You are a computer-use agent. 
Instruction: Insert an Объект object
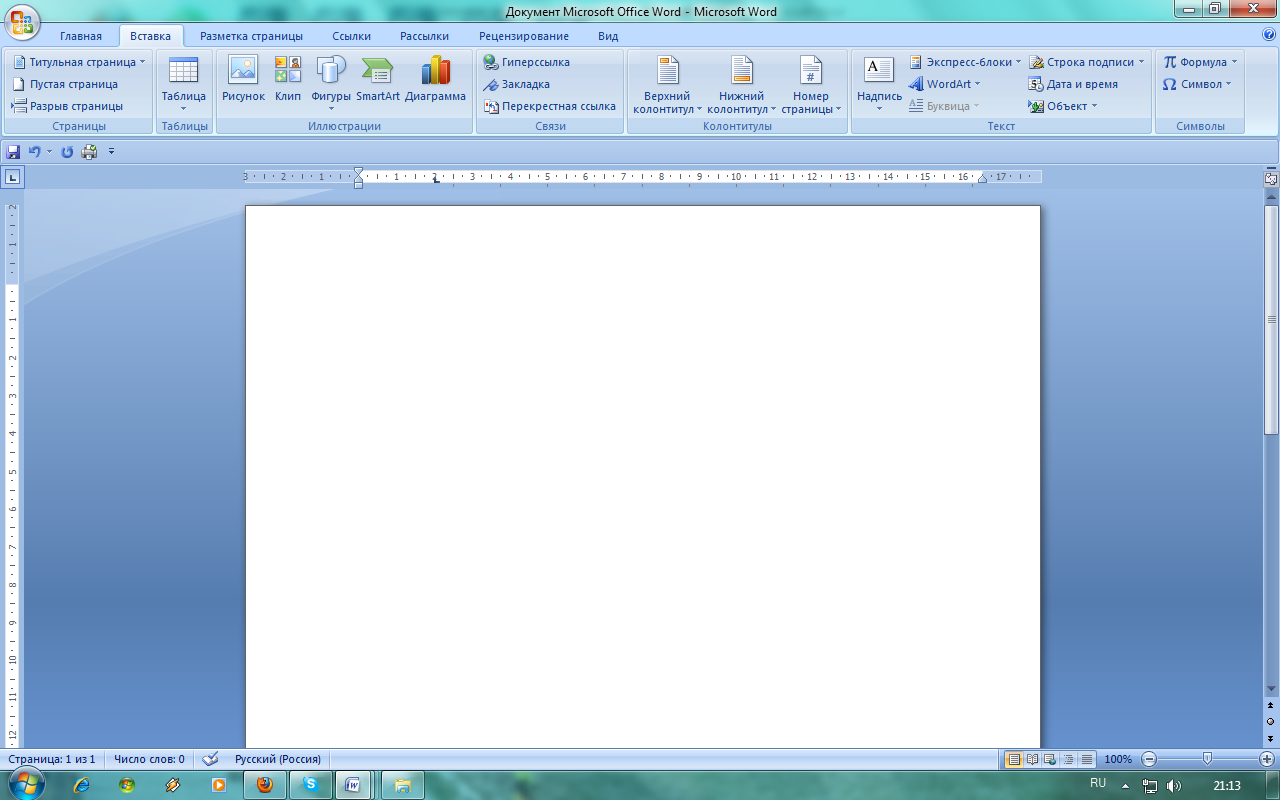(x=1063, y=106)
